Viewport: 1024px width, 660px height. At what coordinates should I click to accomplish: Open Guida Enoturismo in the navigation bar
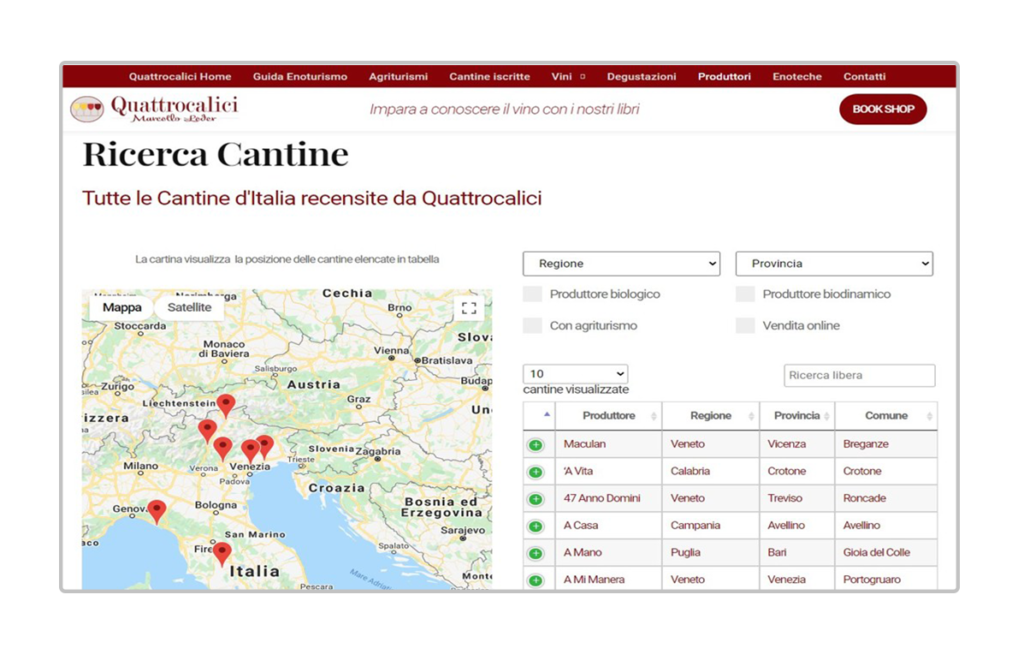[x=300, y=76]
